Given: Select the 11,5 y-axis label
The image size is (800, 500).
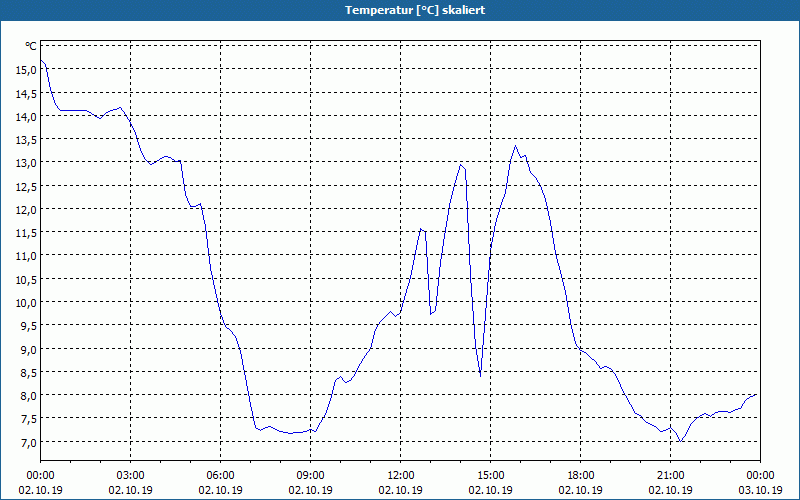Looking at the screenshot, I should 26,233.
